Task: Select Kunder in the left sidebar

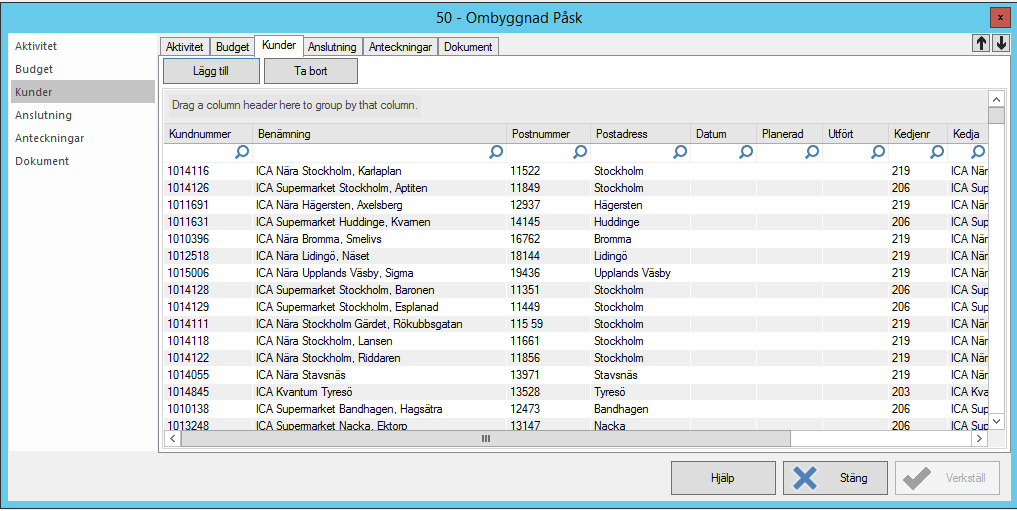Action: 83,92
